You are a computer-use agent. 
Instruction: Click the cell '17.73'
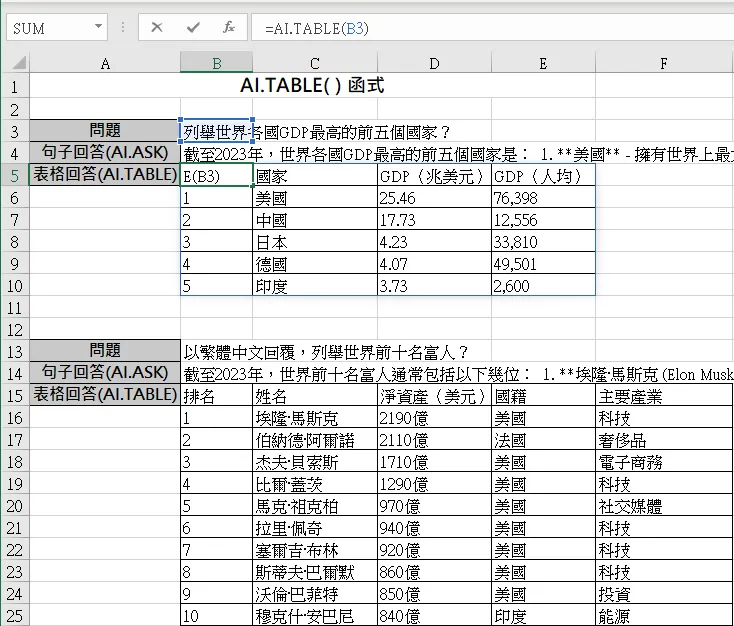434,220
